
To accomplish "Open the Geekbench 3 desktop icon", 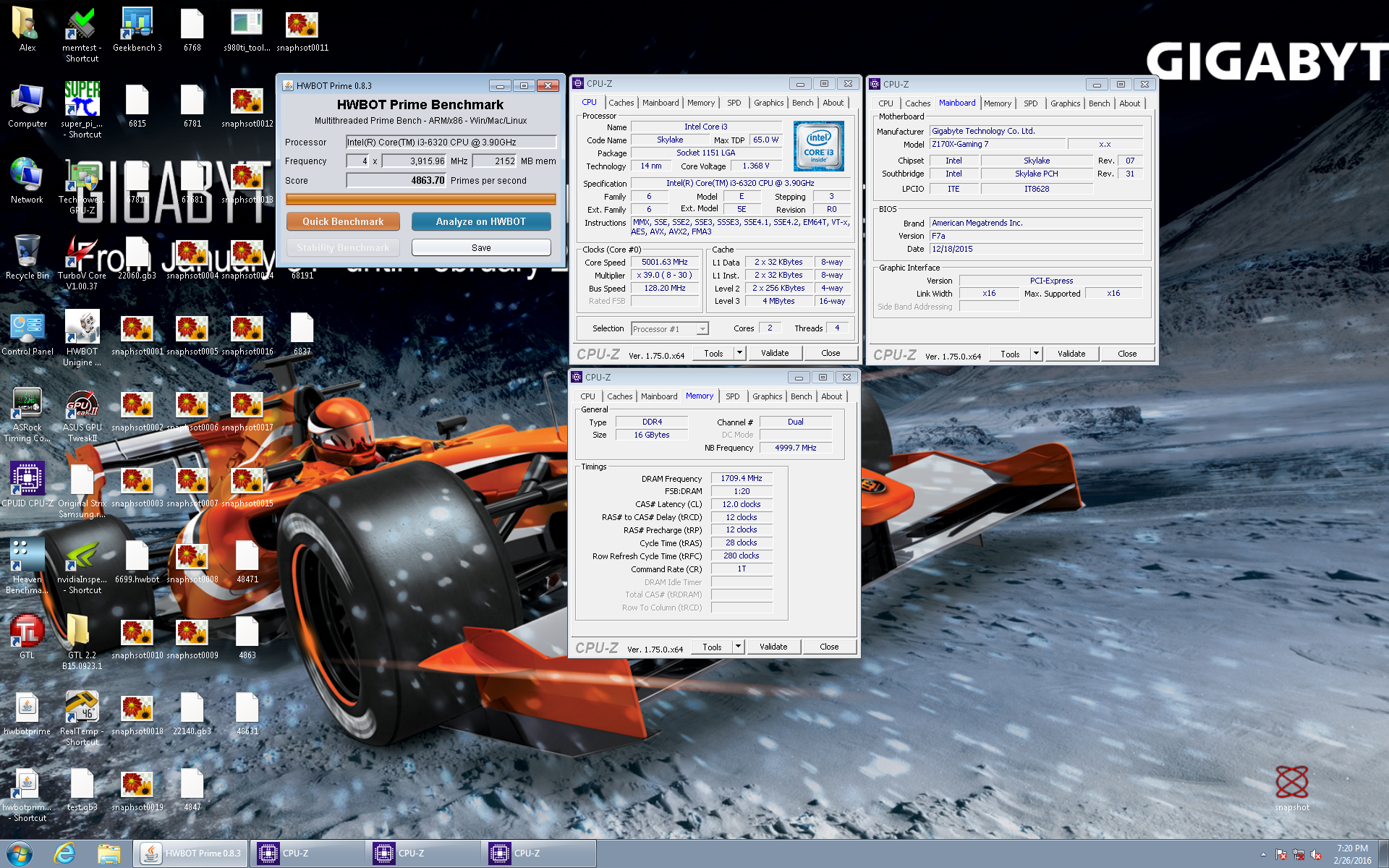I will (137, 29).
